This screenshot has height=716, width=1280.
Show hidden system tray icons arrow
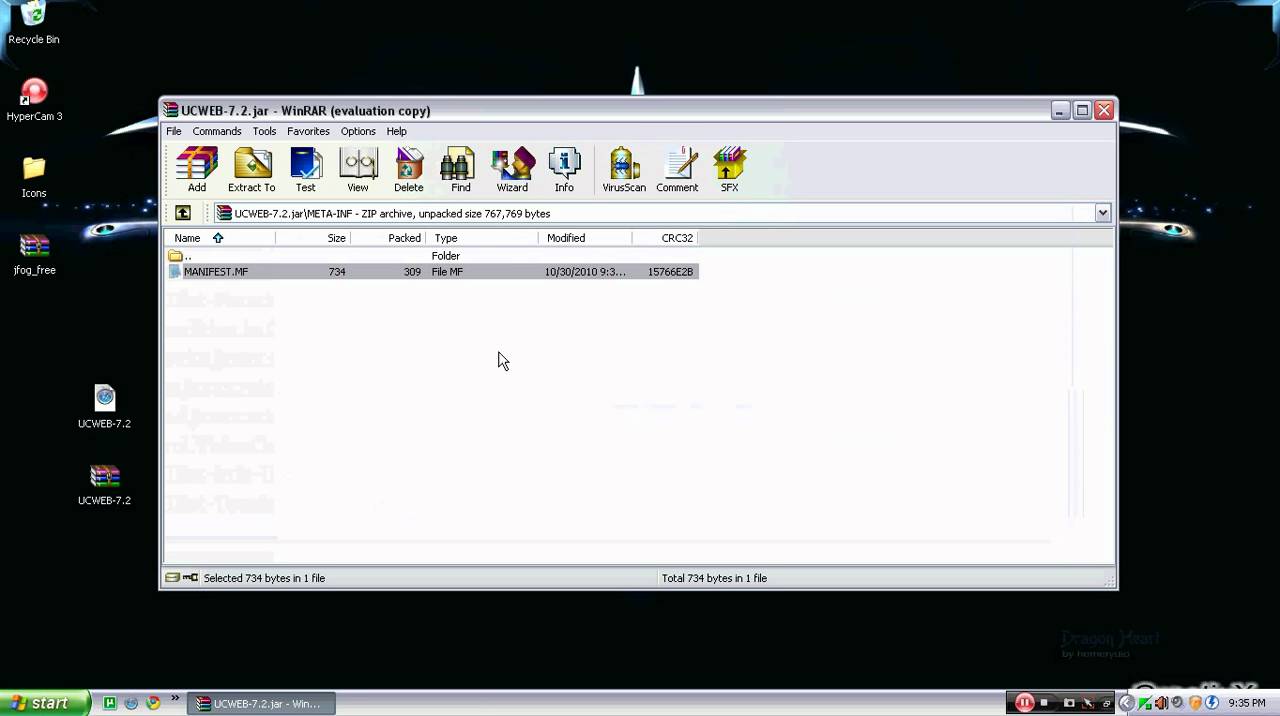tap(1127, 703)
